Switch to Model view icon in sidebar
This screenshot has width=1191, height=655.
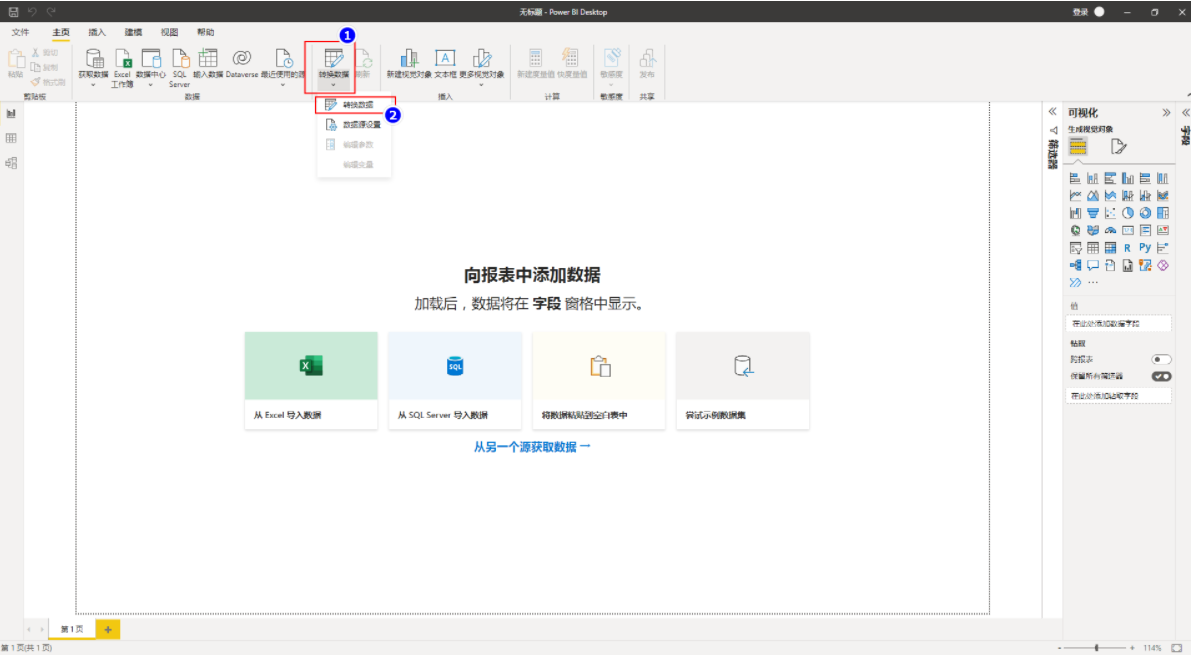coord(11,163)
